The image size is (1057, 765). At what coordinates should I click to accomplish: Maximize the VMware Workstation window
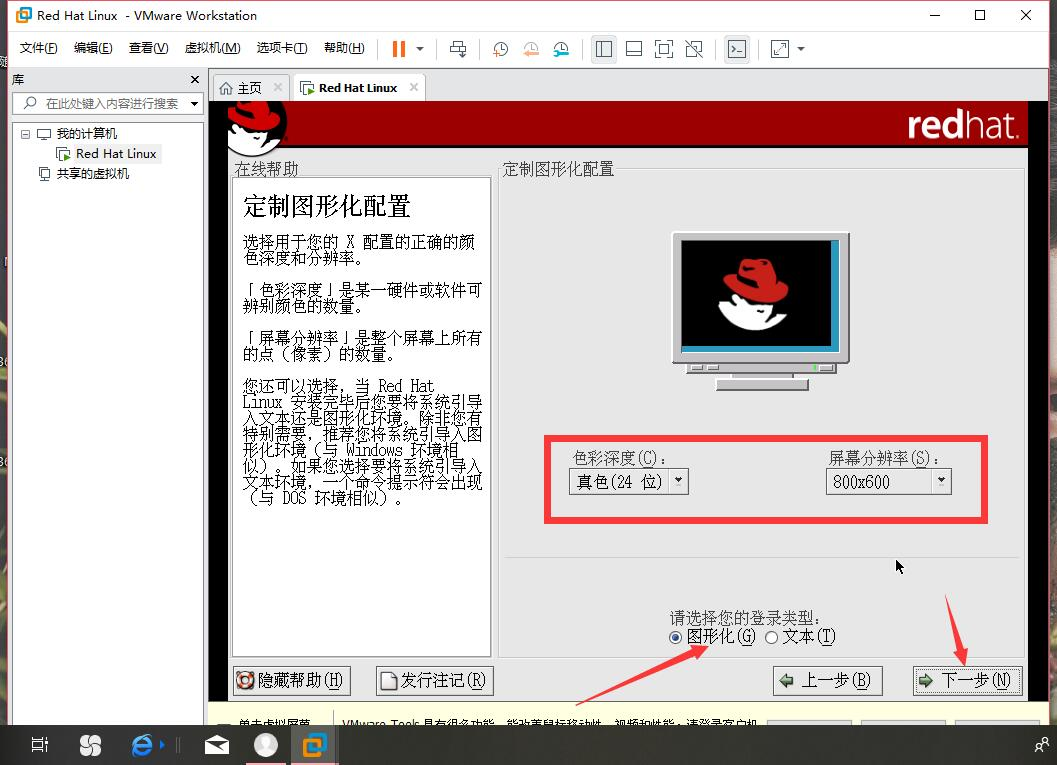(x=980, y=15)
